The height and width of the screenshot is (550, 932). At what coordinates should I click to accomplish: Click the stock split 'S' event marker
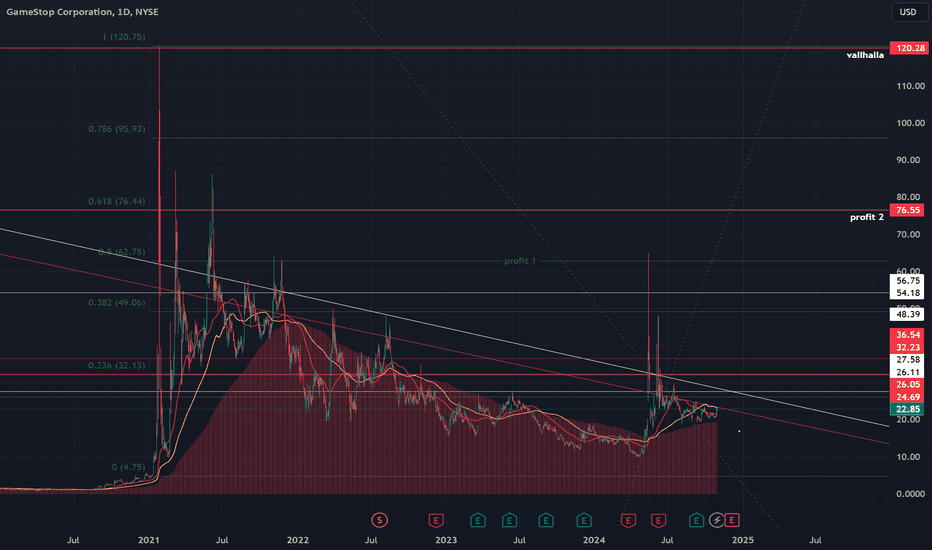pos(379,520)
